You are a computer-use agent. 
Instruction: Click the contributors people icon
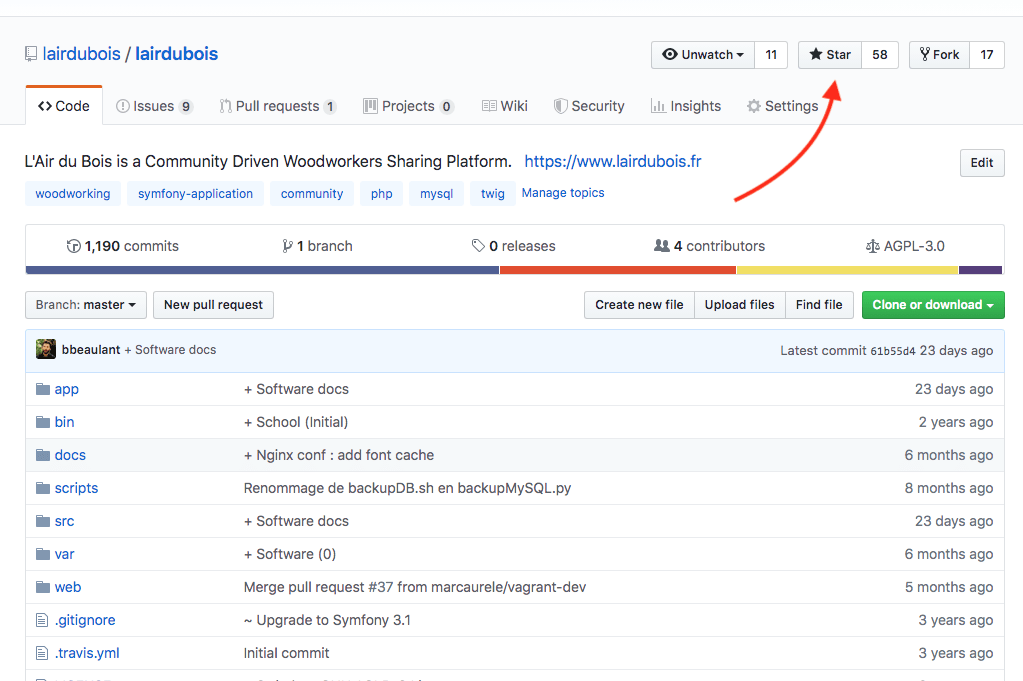point(662,246)
